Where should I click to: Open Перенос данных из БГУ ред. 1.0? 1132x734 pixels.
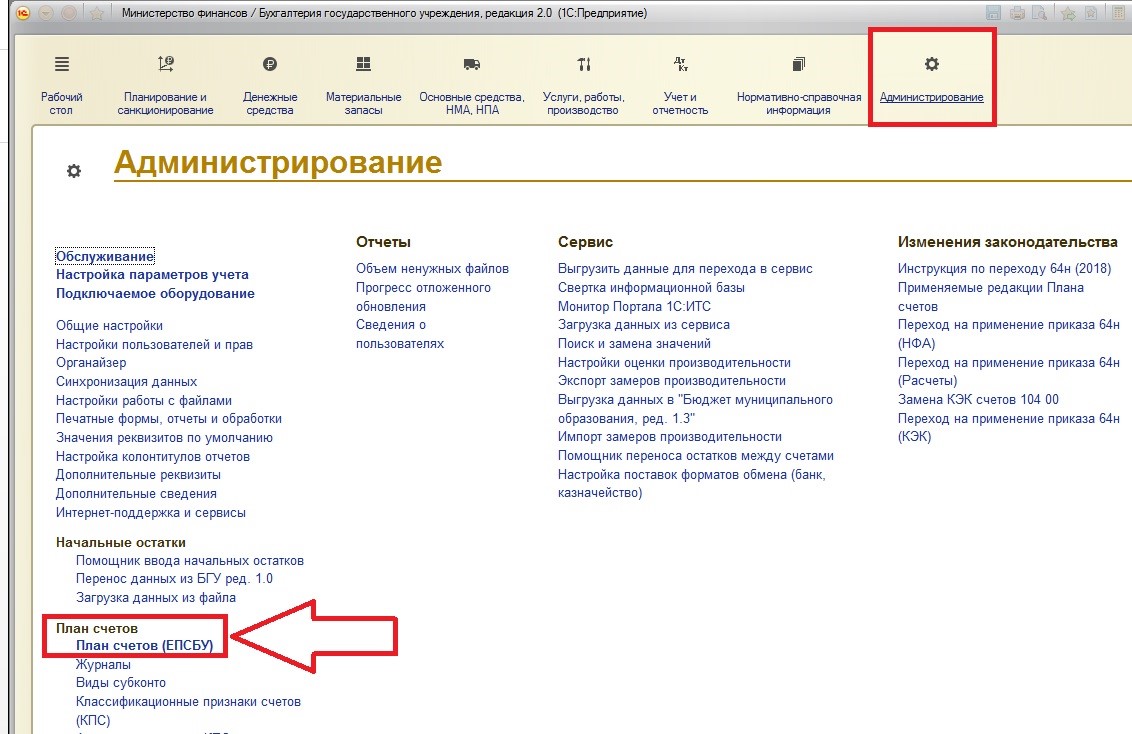(174, 579)
